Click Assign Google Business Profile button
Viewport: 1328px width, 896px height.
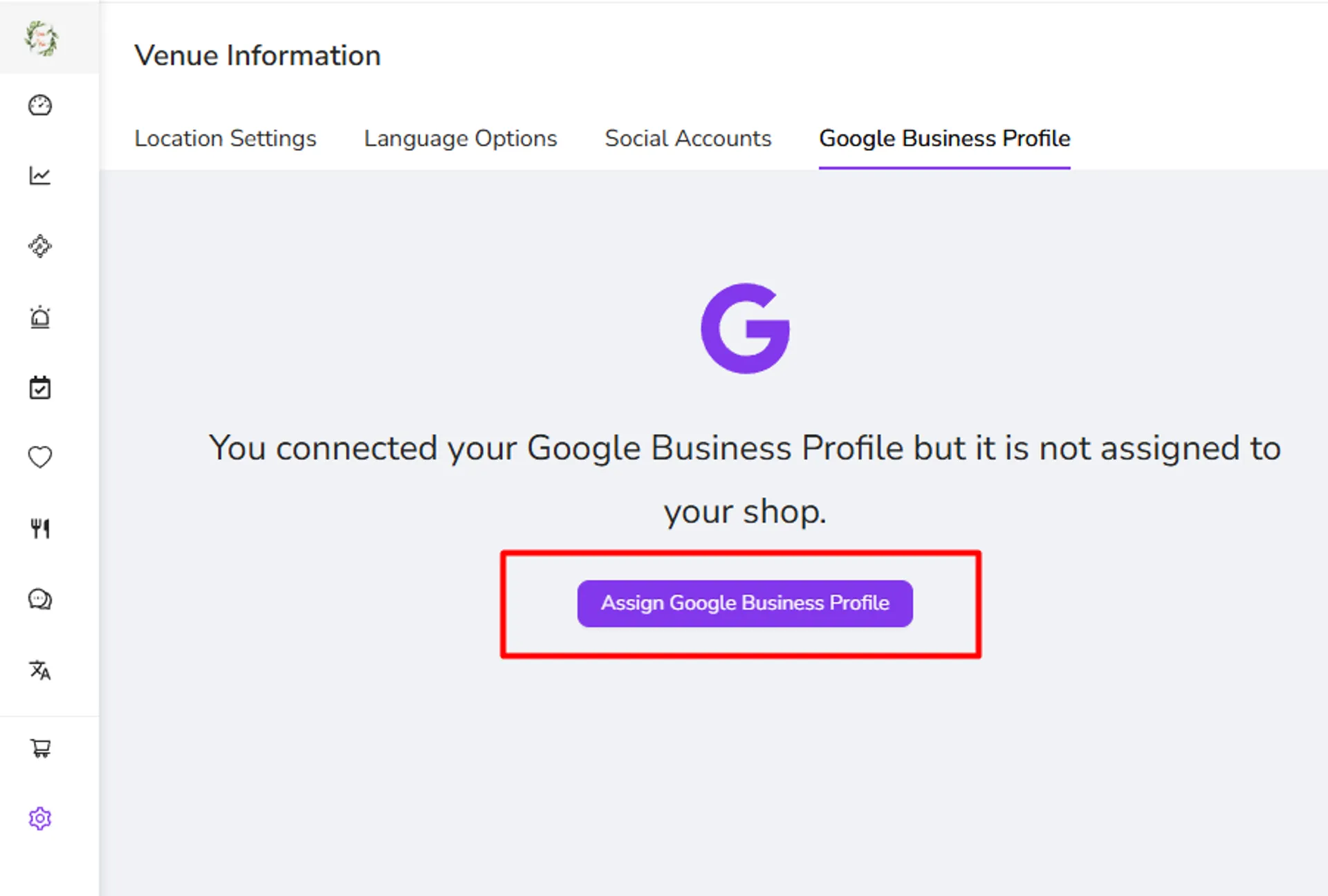click(745, 604)
